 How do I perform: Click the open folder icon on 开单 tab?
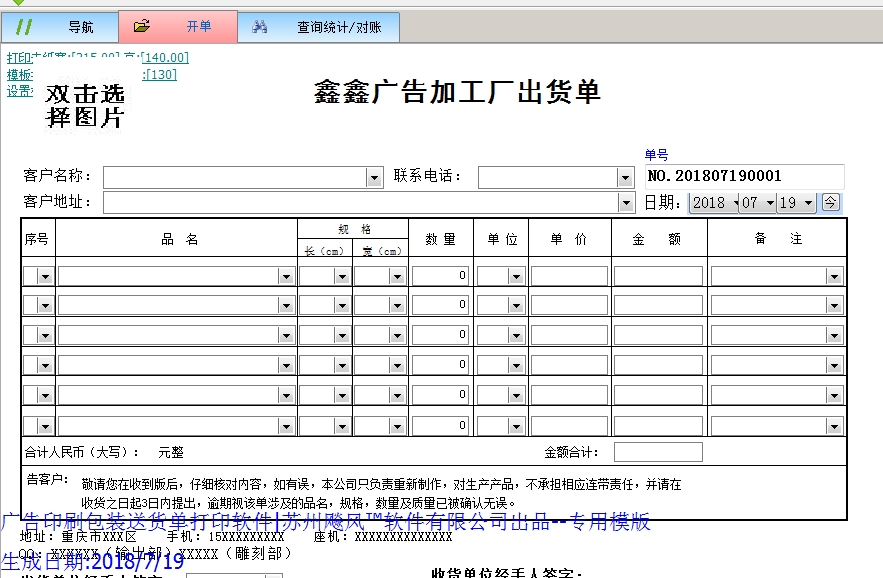click(142, 27)
